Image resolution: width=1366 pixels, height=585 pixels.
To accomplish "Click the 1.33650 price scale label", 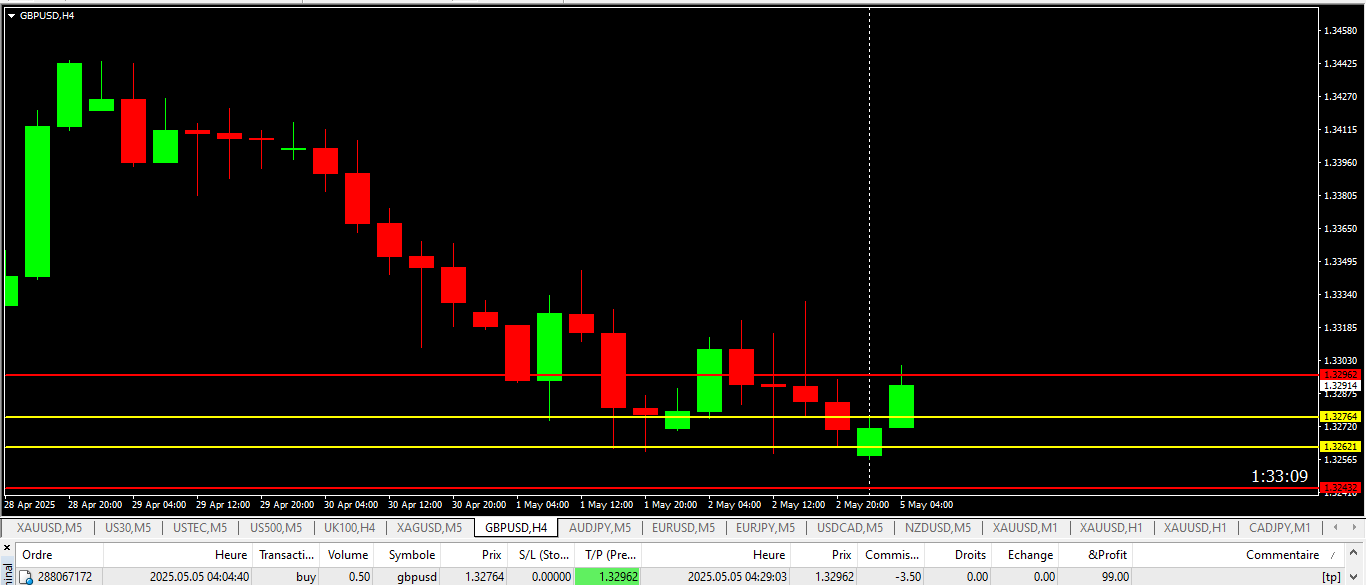I will (x=1340, y=228).
